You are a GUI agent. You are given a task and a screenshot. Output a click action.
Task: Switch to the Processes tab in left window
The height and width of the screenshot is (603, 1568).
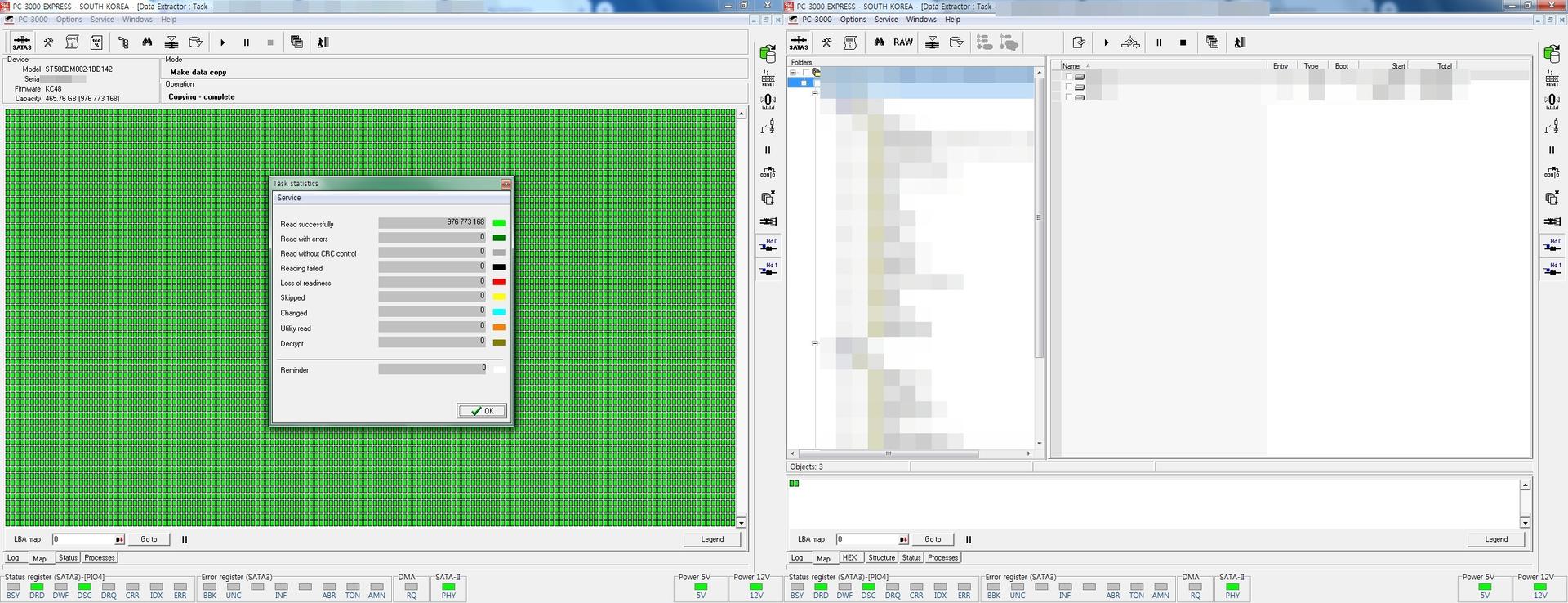pos(100,558)
